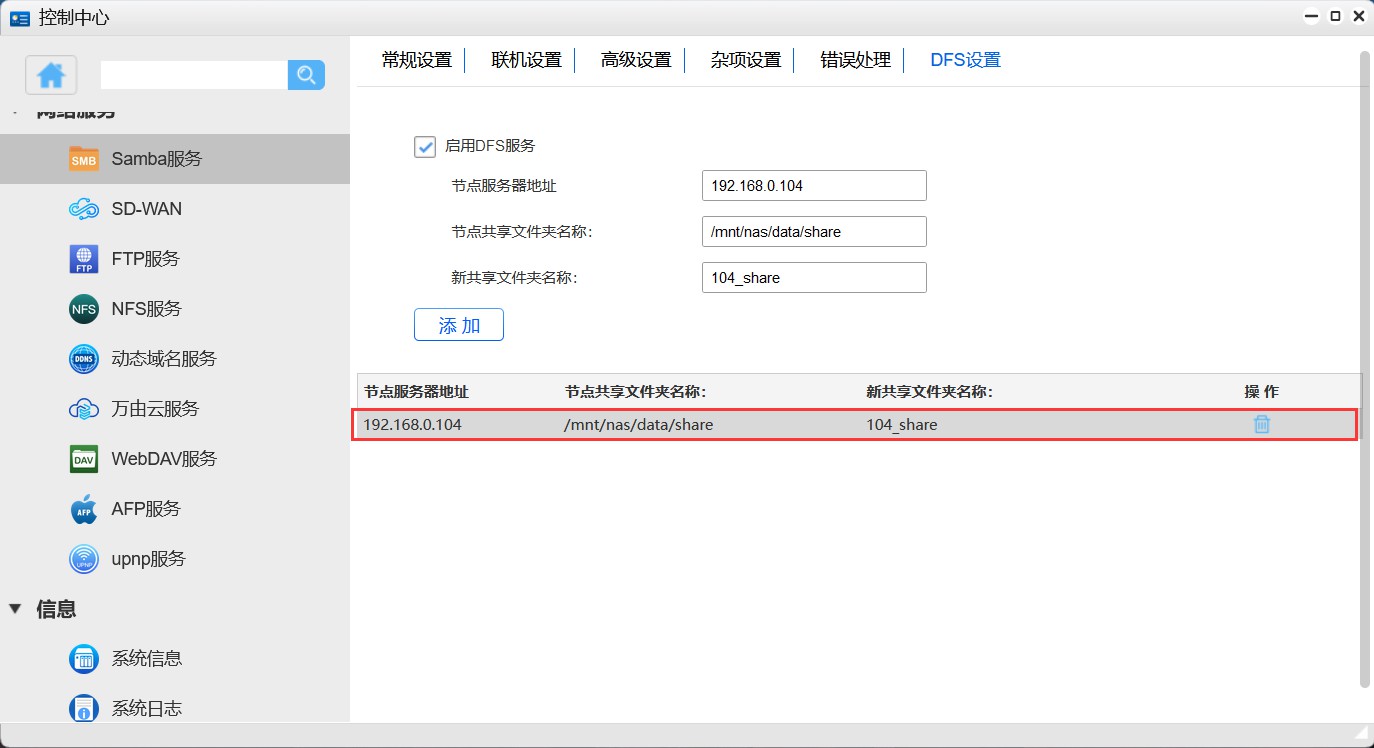Uncheck the 启用DFS服务 checkbox
The image size is (1374, 748).
click(425, 146)
